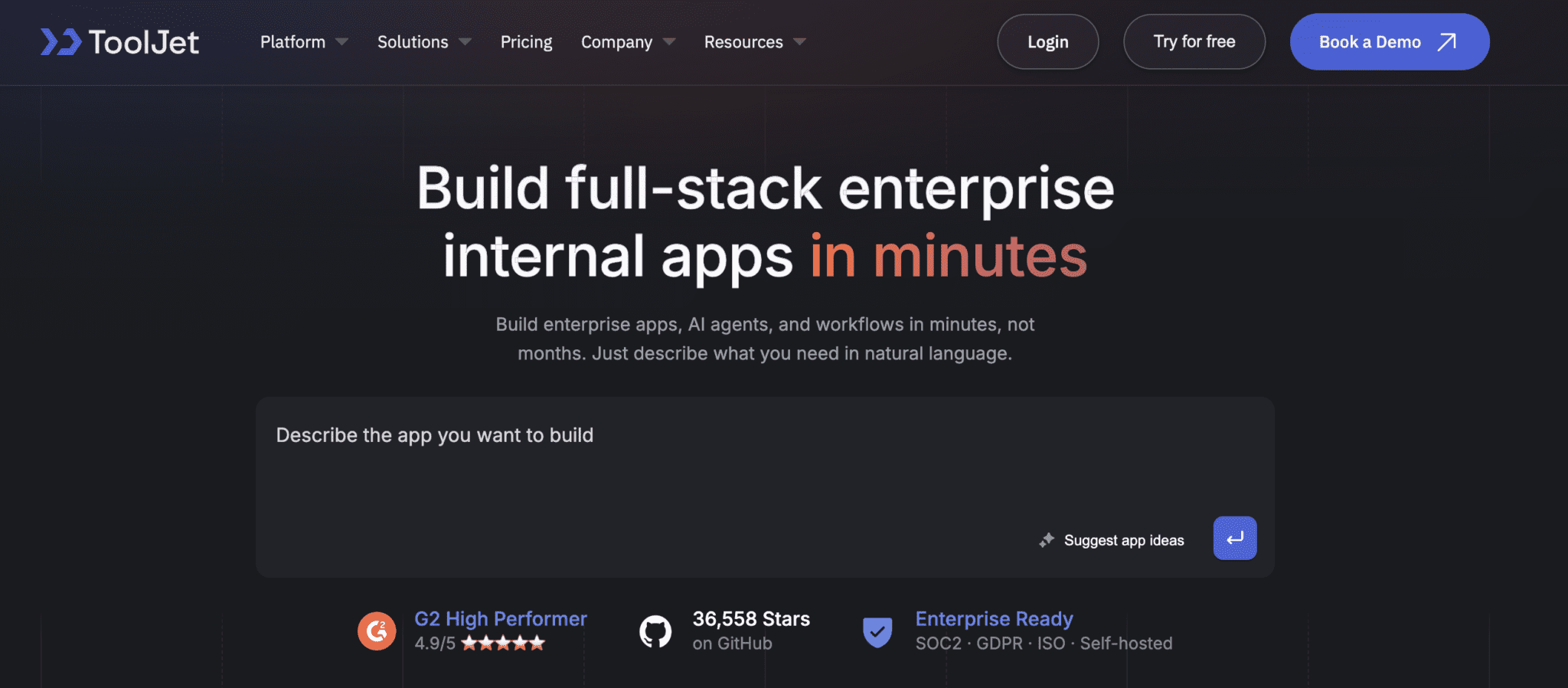Click the 'Build enterprise apps, AI agents' subtitle
This screenshot has width=1568, height=688.
[765, 339]
